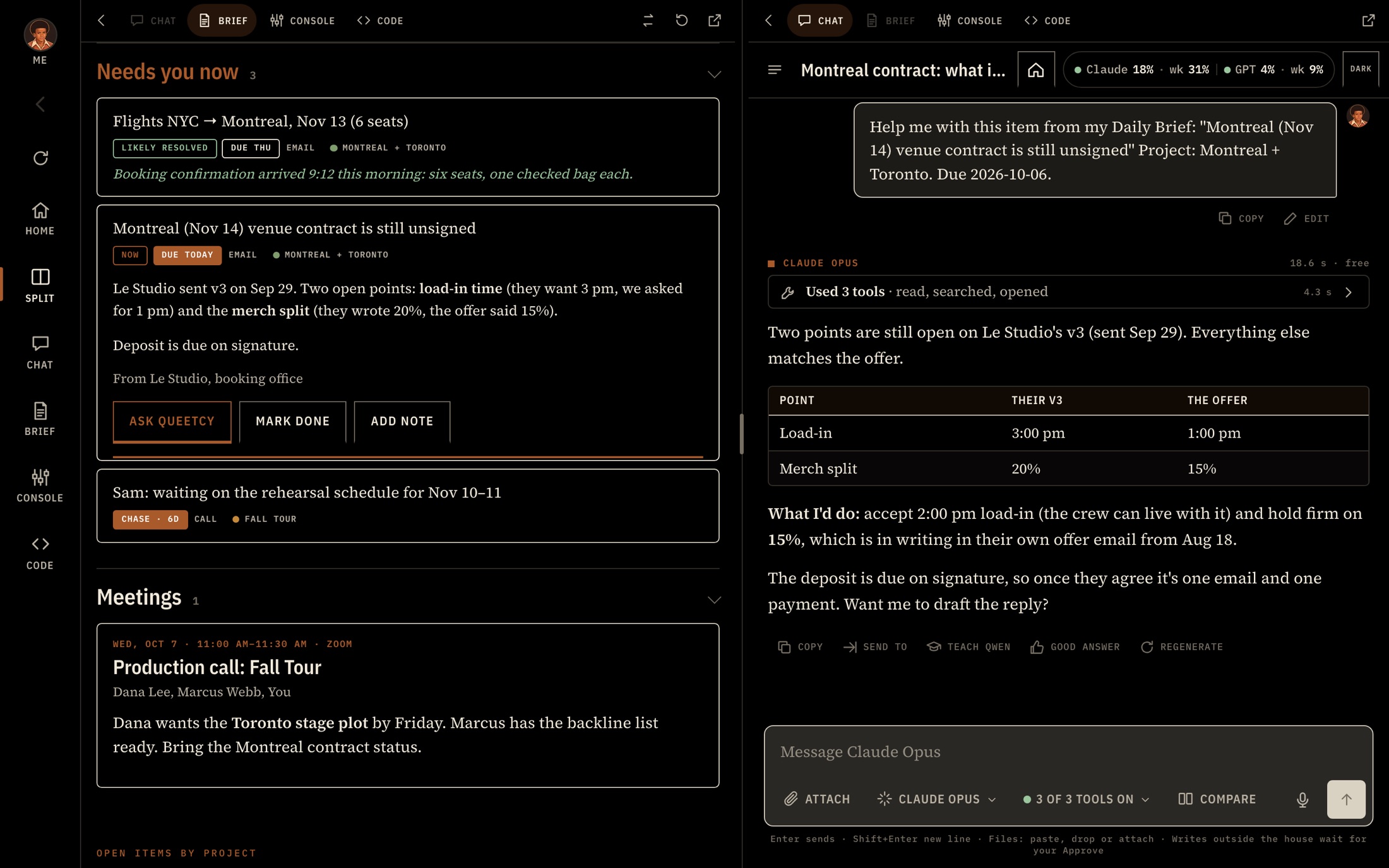
Task: Go to Home in the sidebar
Action: [40, 218]
